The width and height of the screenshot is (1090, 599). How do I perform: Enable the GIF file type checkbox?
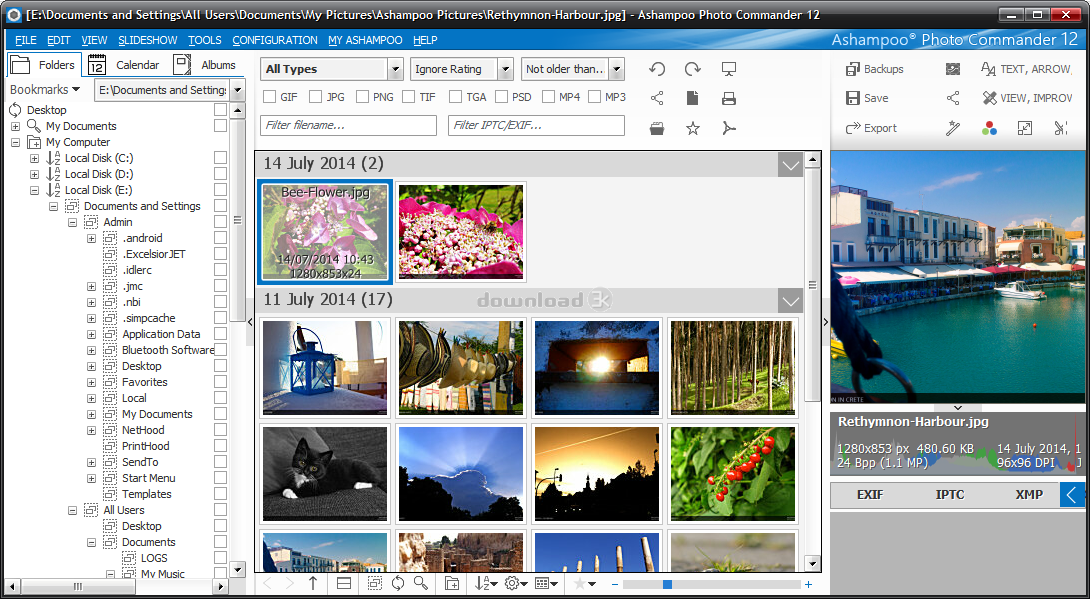click(269, 97)
